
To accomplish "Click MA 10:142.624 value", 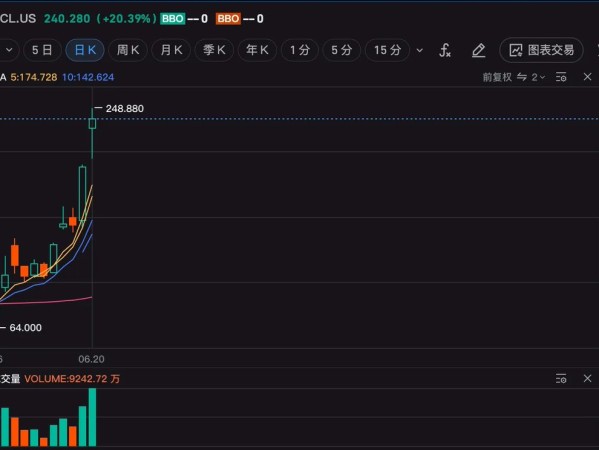I will pyautogui.click(x=88, y=77).
